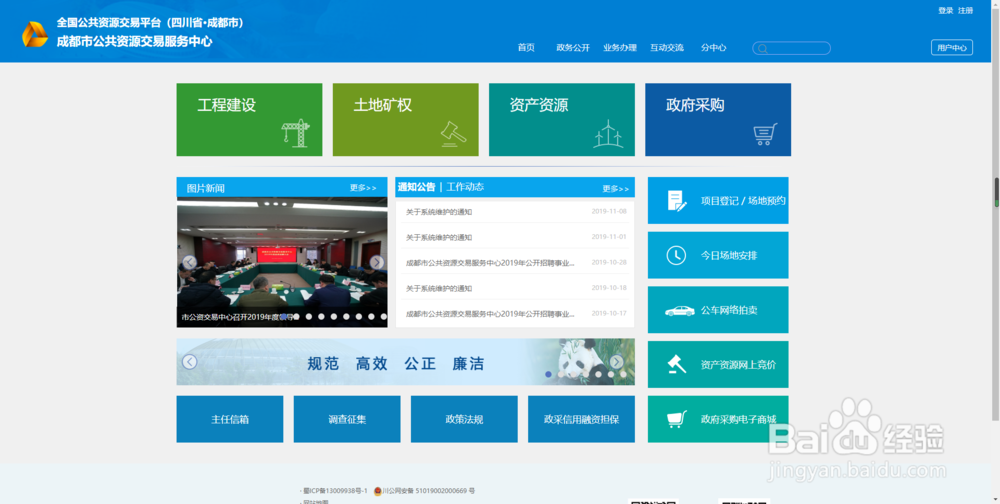Click the 规范 高效 公正 廉洁 banner
Screen dimensions: 1000x504
pos(406,362)
